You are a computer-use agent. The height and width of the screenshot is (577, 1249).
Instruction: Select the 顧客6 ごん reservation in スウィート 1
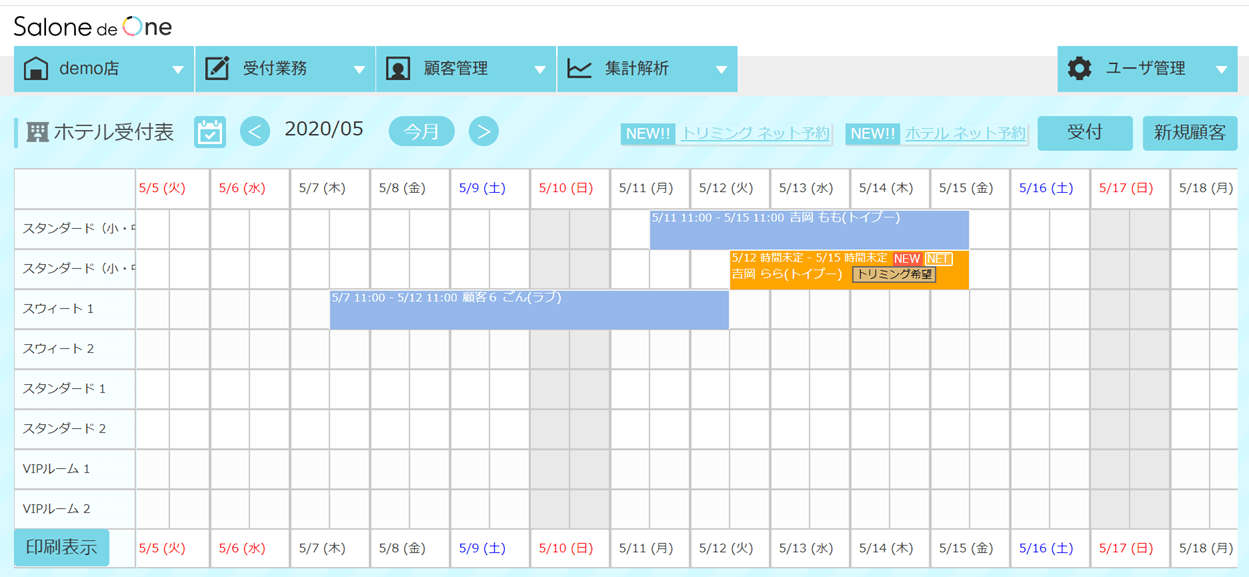pos(528,312)
